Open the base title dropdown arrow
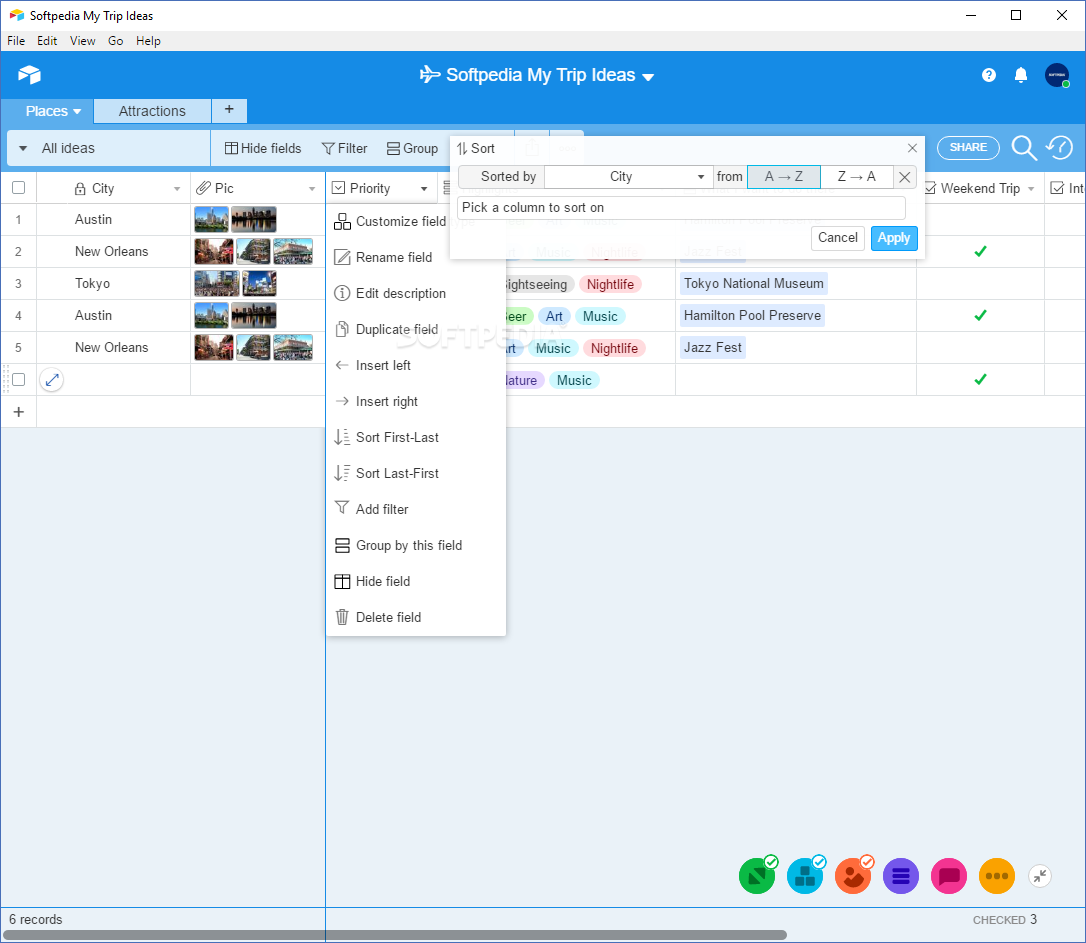Screen dimensions: 1086x943 (x=648, y=77)
